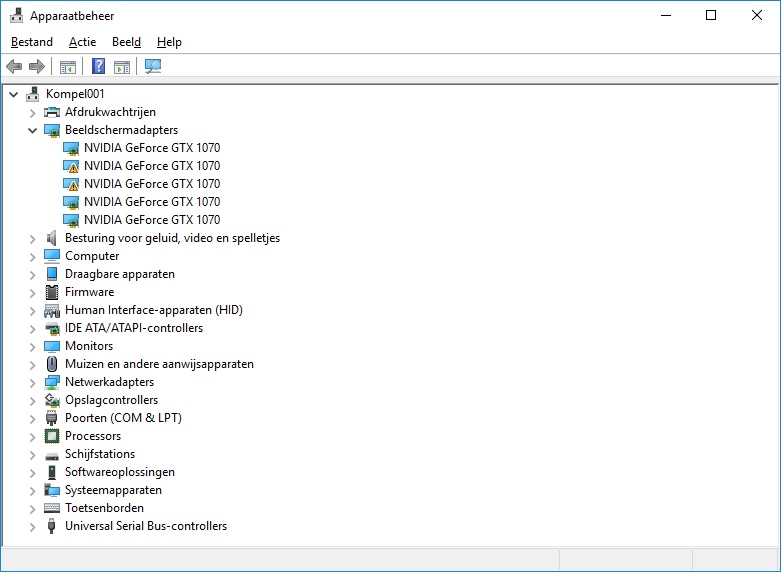Screen dimensions: 782x575
Task: Expand the Schijfstations category
Action: [32, 454]
